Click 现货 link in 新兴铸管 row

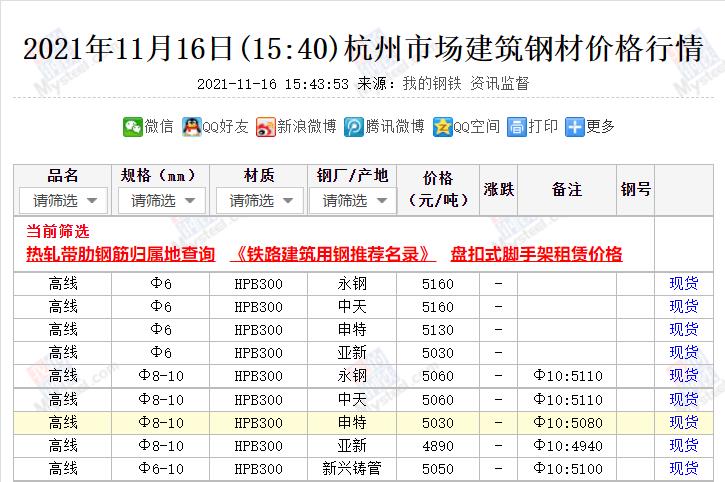(683, 468)
